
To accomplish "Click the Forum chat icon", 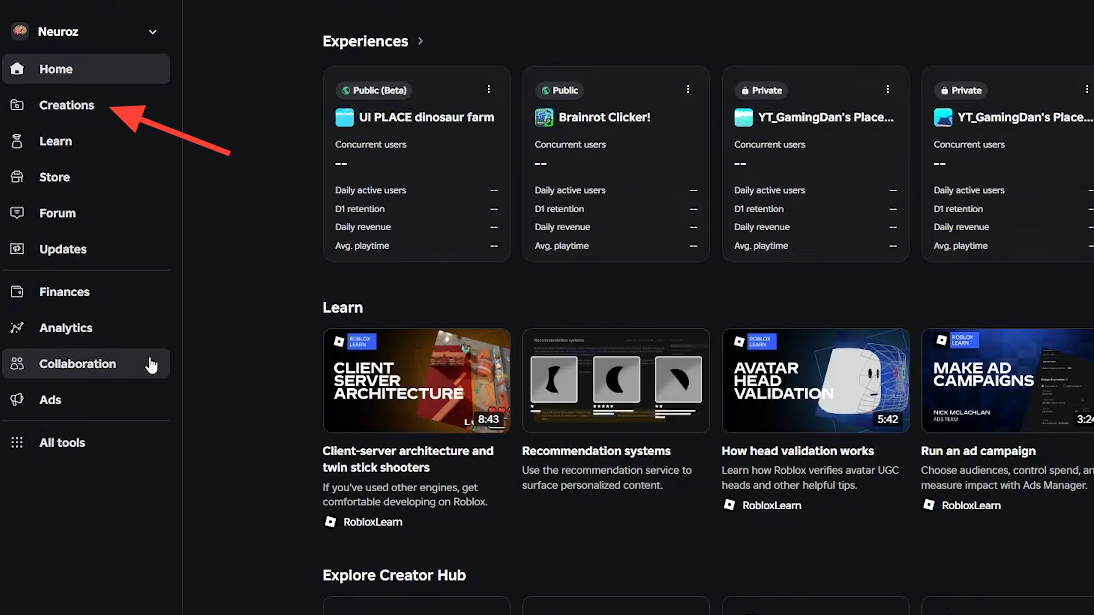I will click(x=17, y=213).
